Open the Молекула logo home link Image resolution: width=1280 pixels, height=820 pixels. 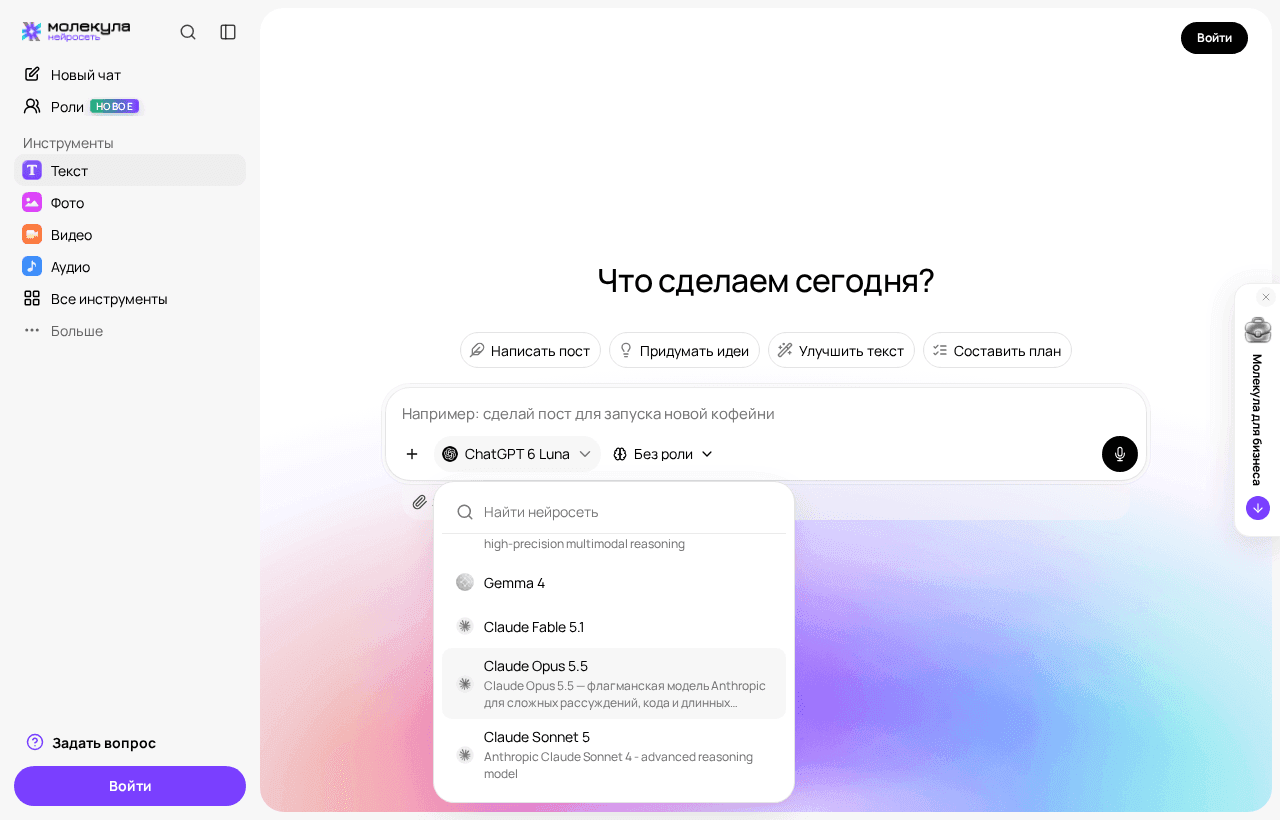click(76, 31)
